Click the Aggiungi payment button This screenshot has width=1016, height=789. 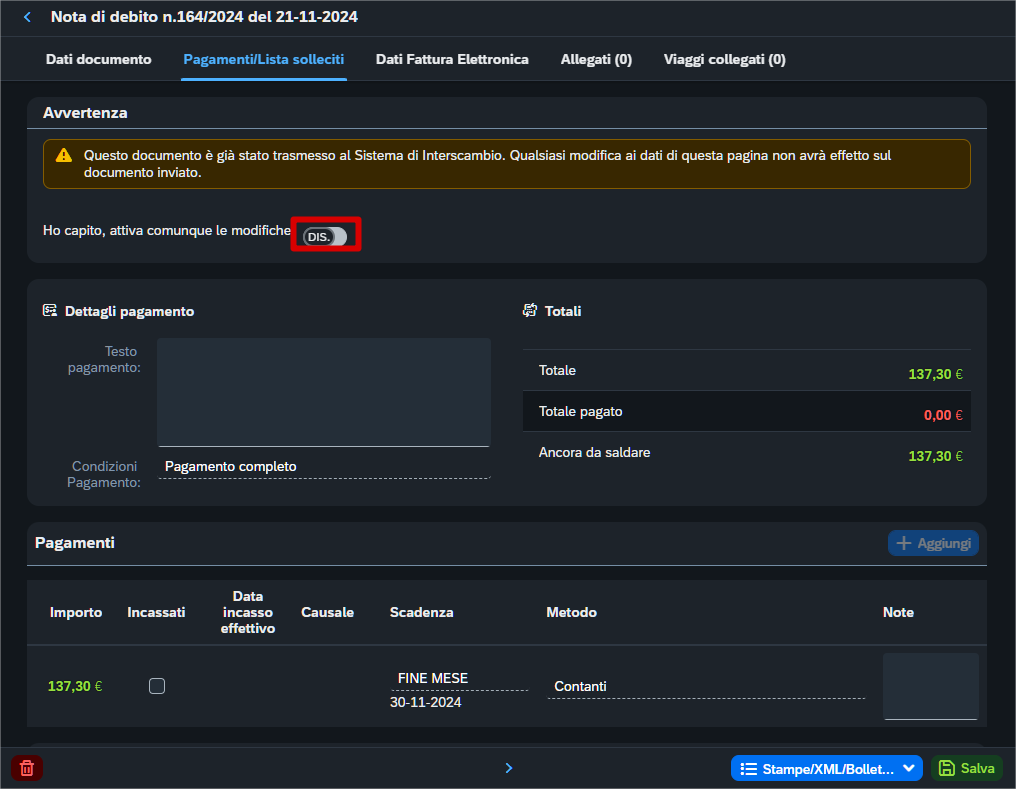(x=933, y=543)
